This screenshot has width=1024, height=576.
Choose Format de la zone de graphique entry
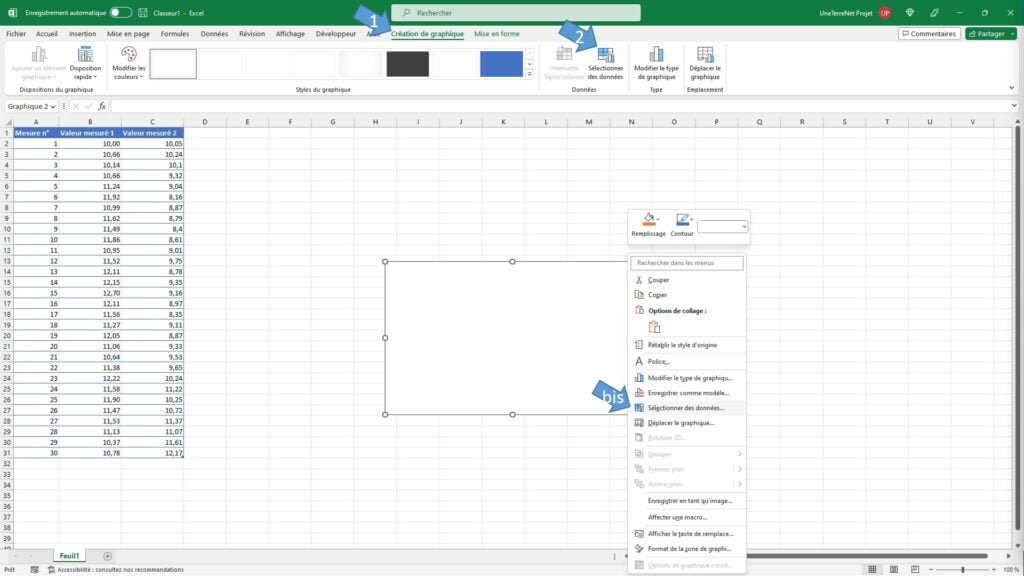[x=686, y=549]
